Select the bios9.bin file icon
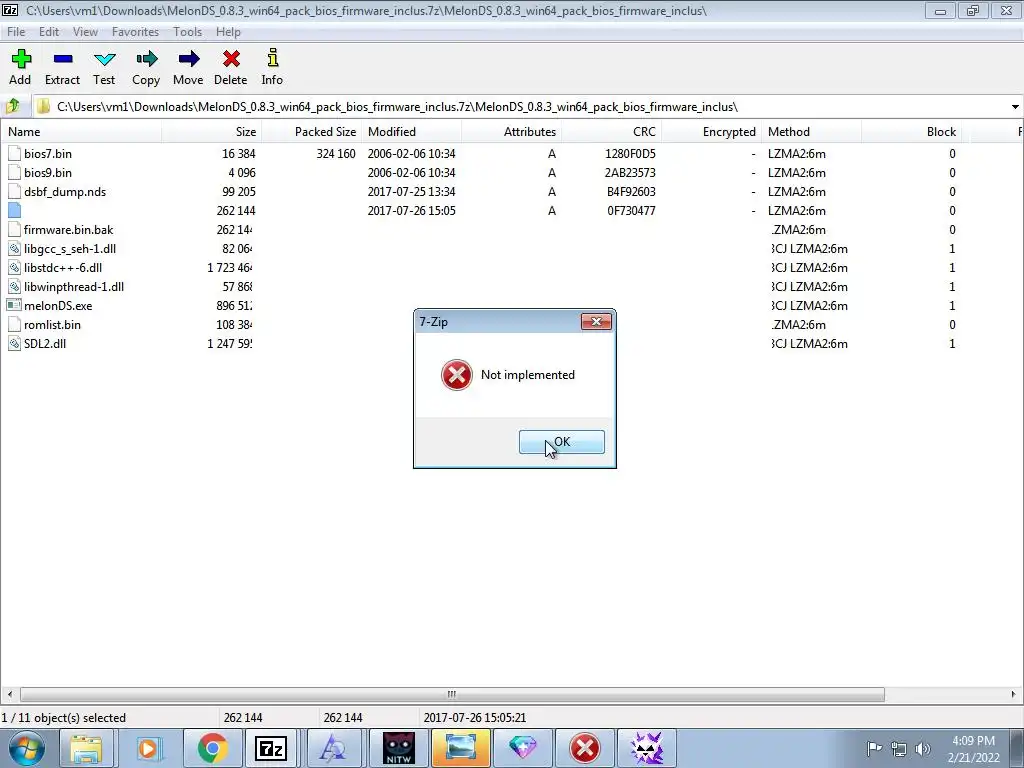This screenshot has height=768, width=1024. pyautogui.click(x=14, y=172)
